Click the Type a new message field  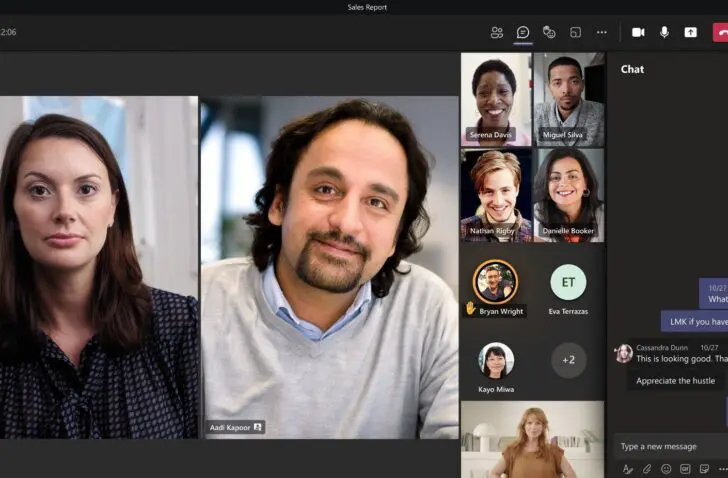[x=670, y=446]
